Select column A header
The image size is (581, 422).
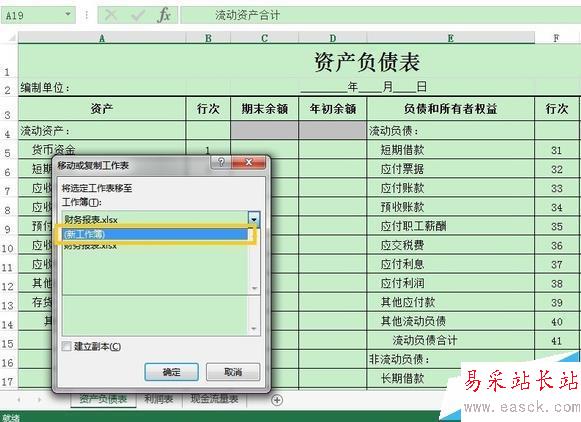(102, 38)
